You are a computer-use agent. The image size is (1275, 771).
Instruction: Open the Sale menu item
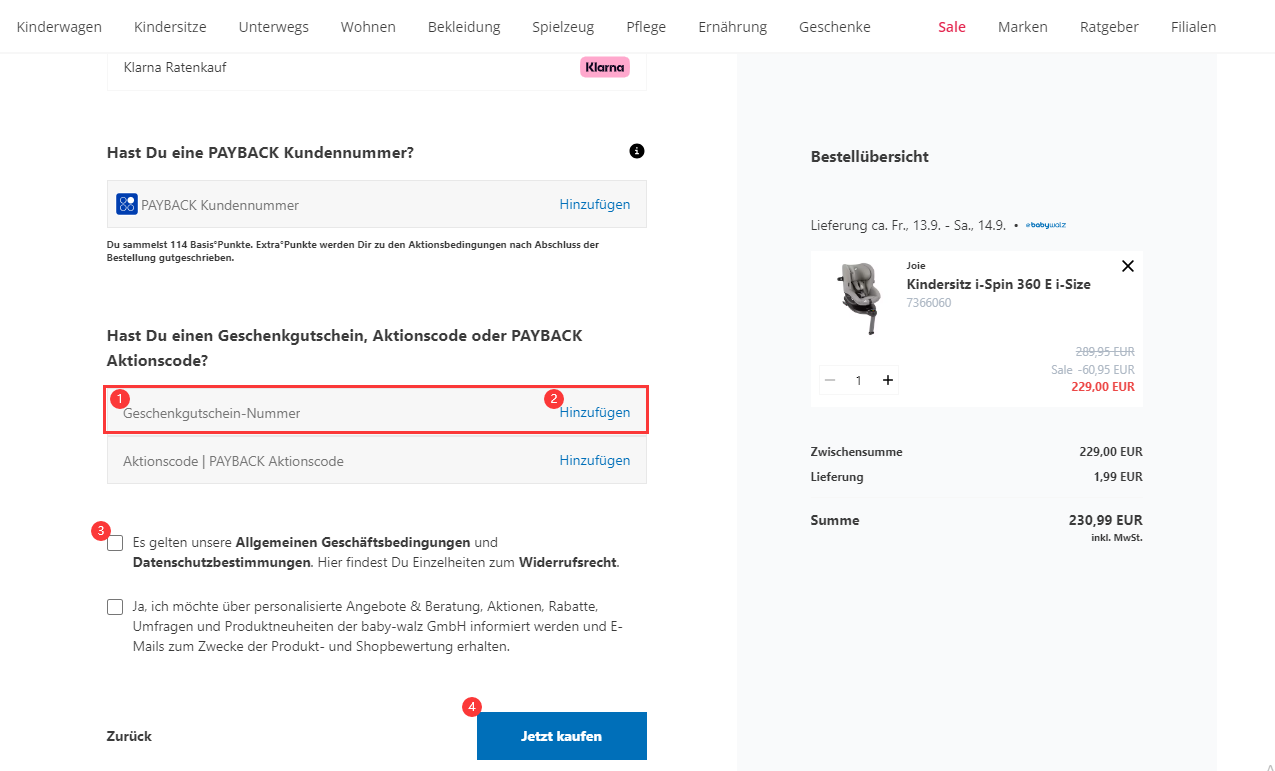pyautogui.click(x=952, y=27)
